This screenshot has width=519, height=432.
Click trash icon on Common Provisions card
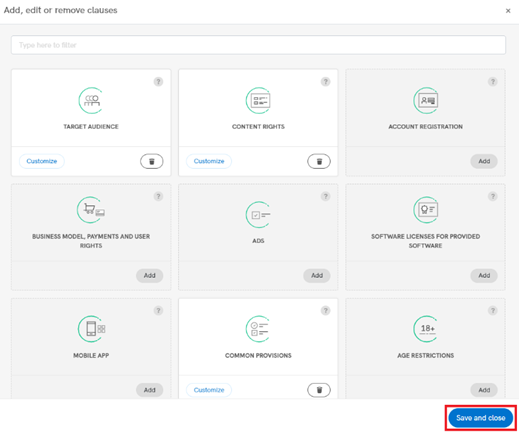click(x=319, y=390)
